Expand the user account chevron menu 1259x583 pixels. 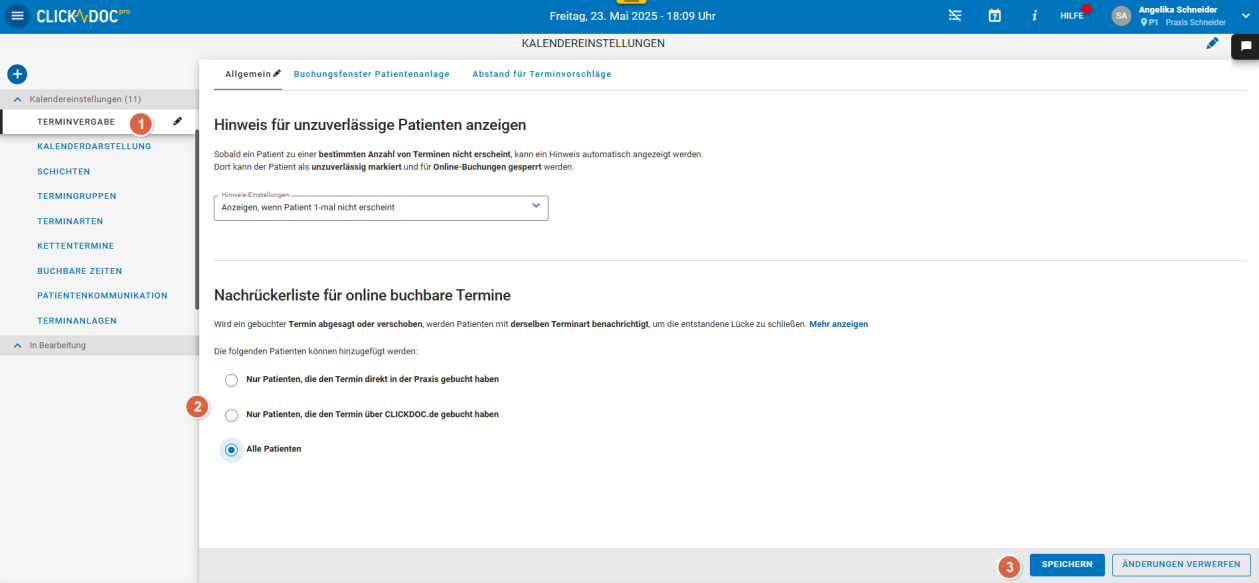[x=1245, y=16]
